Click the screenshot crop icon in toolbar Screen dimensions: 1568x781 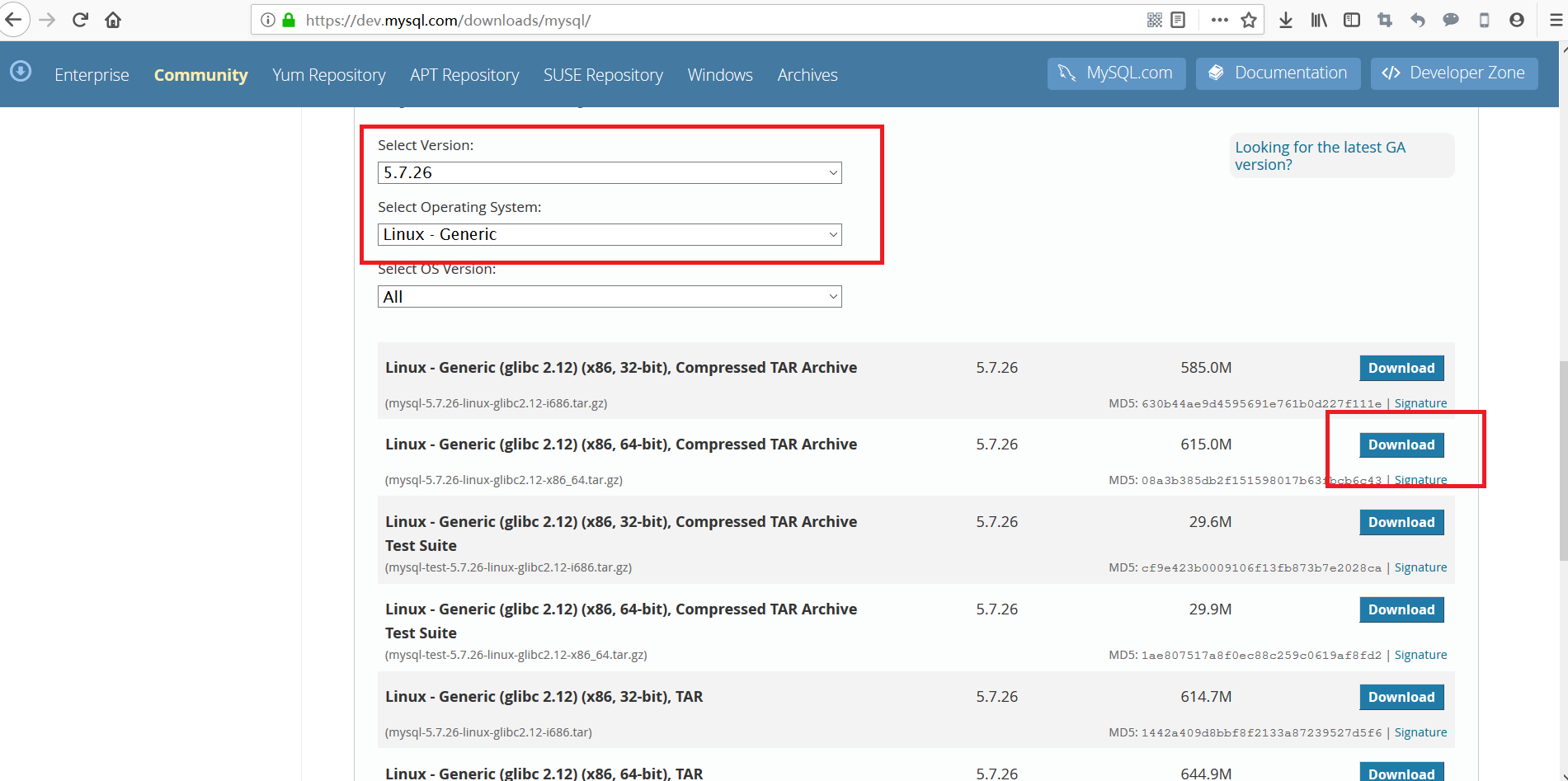1385,20
